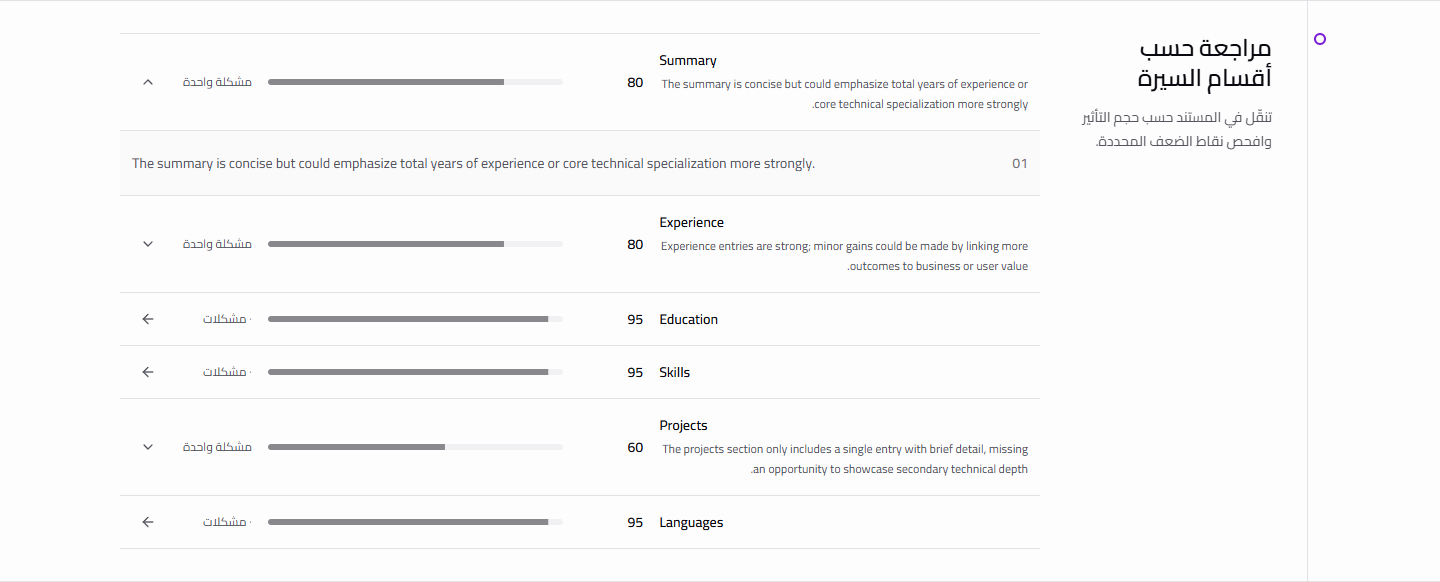Screen dimensions: 1440x582
Task: Expand the Projects section chevron
Action: (x=148, y=447)
